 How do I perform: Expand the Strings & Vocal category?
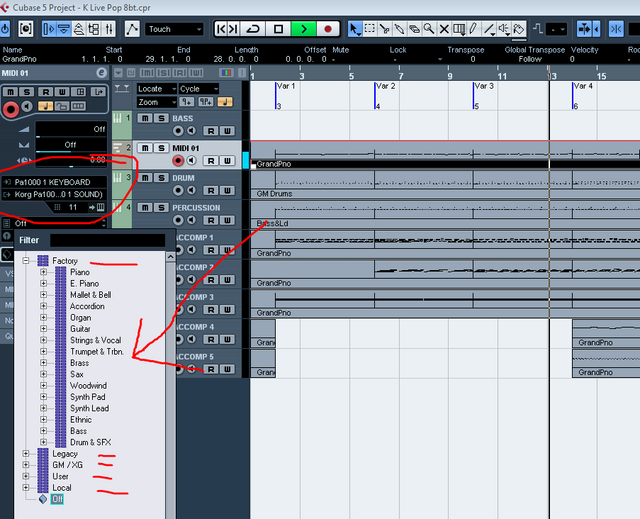coord(44,340)
